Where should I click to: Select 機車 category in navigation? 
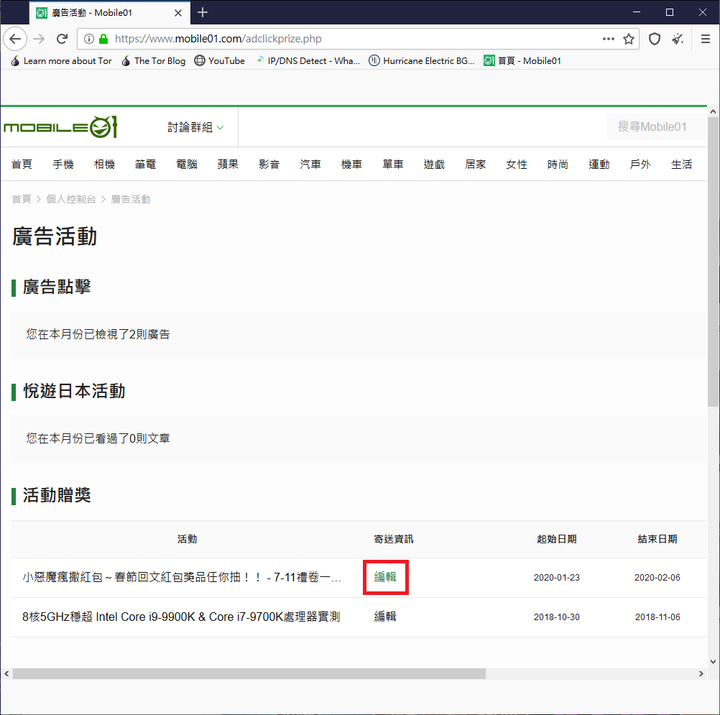[x=352, y=164]
